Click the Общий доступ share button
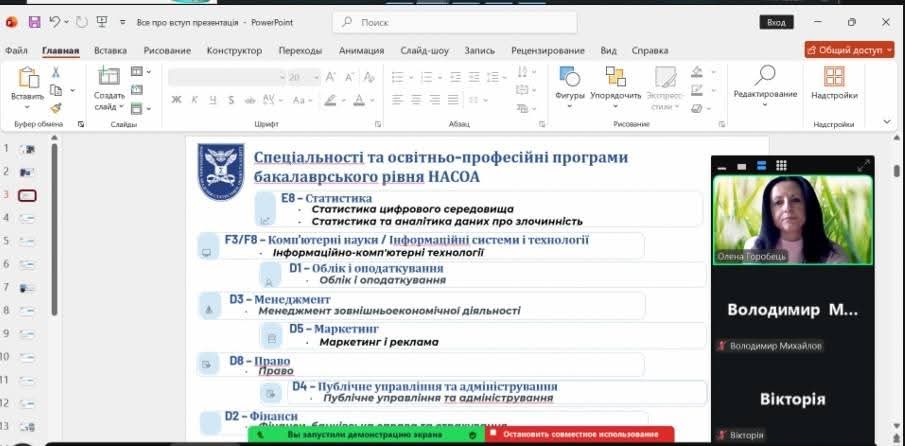 tap(849, 50)
